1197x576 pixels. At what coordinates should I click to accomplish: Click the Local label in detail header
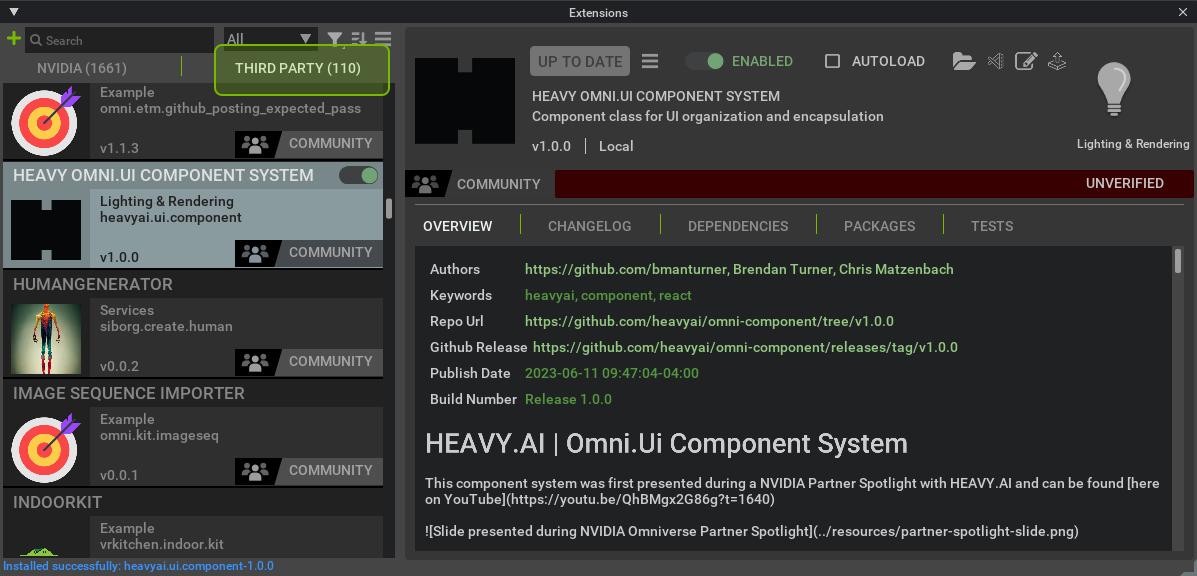point(616,146)
